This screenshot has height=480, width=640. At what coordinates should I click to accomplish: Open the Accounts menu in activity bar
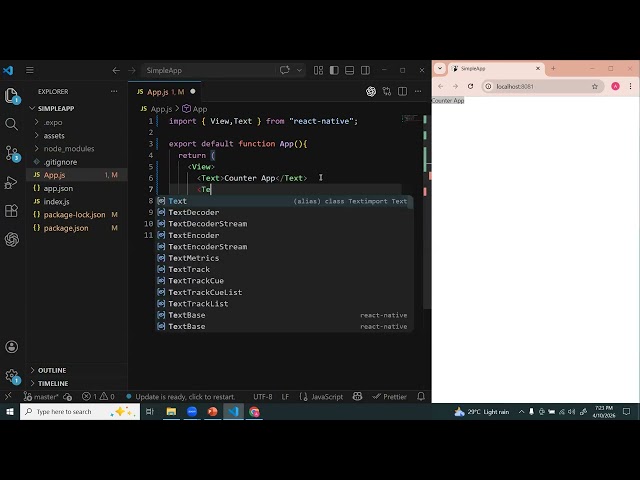coord(11,347)
